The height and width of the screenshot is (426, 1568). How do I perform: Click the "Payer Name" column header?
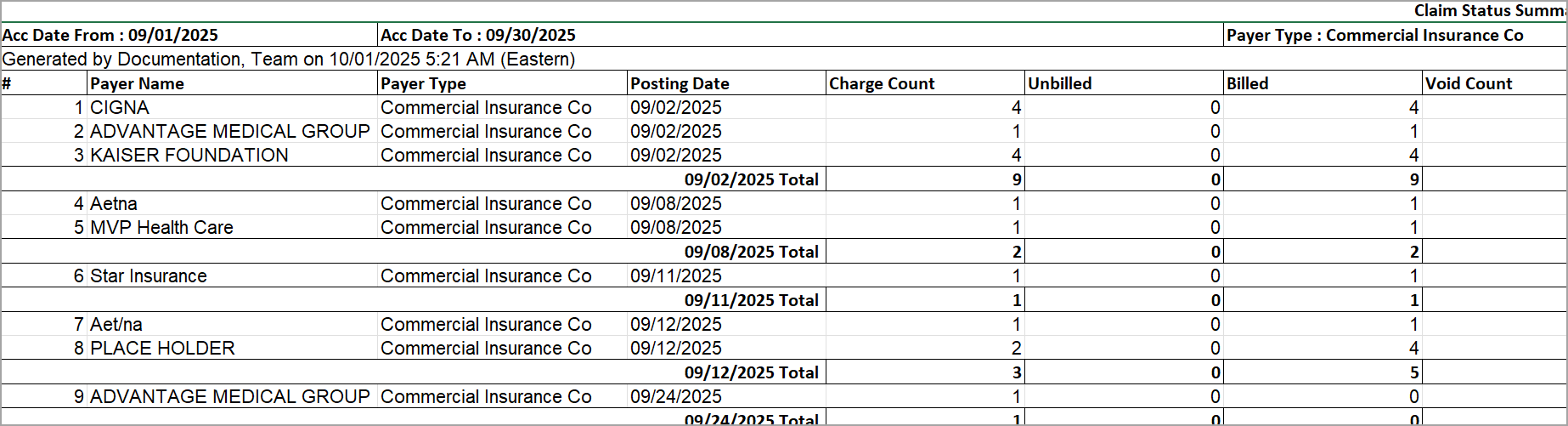click(x=137, y=83)
